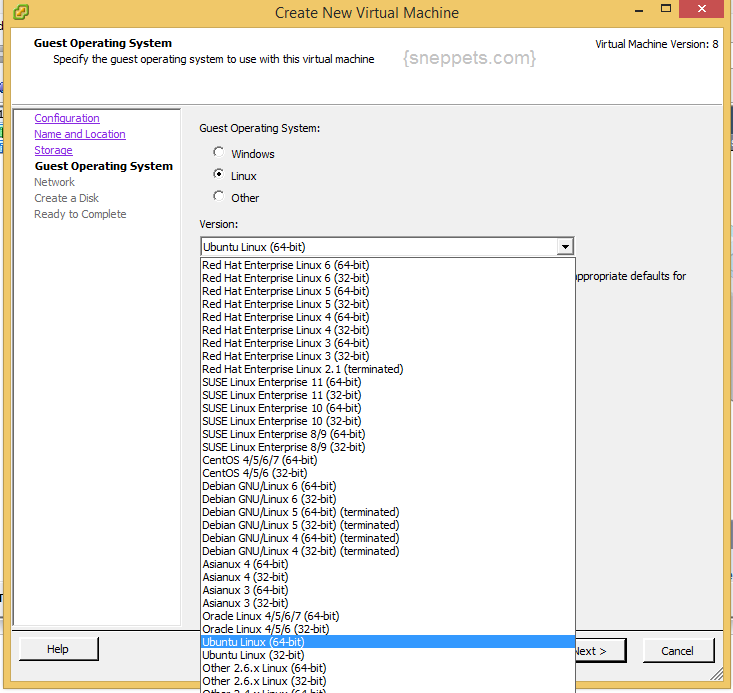Choose Red Hat Enterprise Linux 2.1 (terminated)

click(388, 369)
